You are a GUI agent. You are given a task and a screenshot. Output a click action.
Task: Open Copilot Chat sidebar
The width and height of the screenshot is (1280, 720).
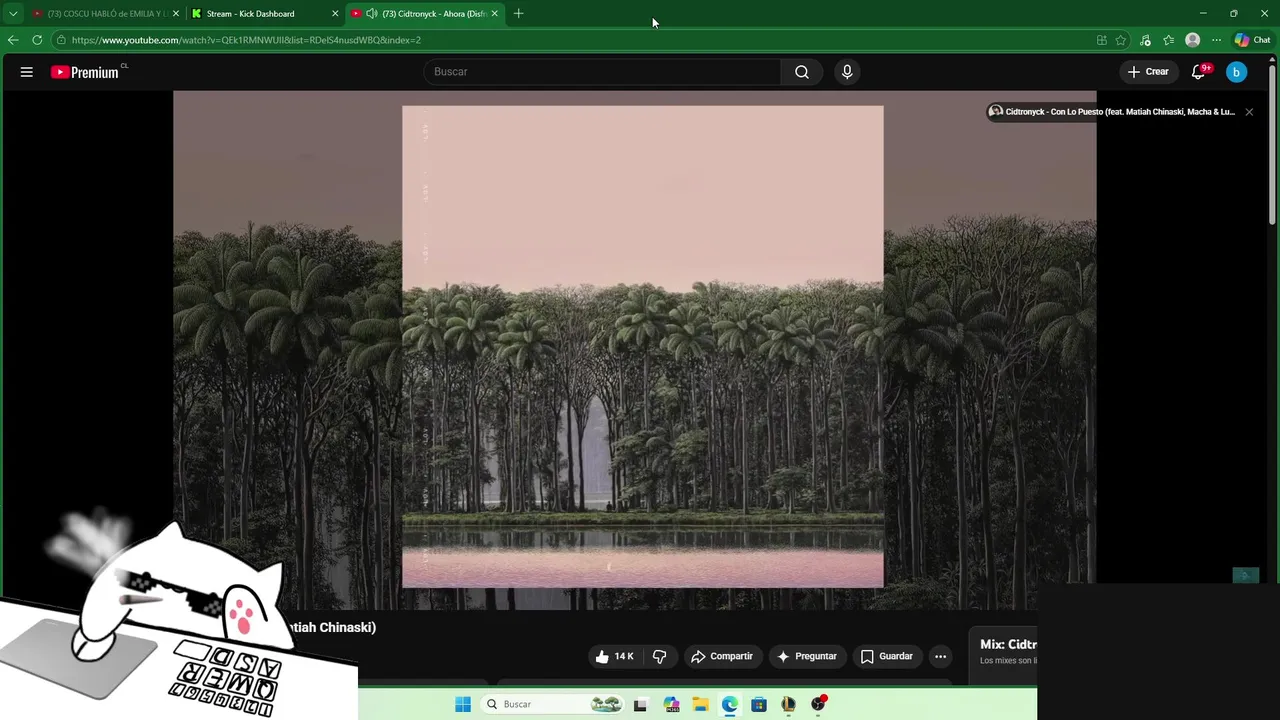(x=1252, y=40)
